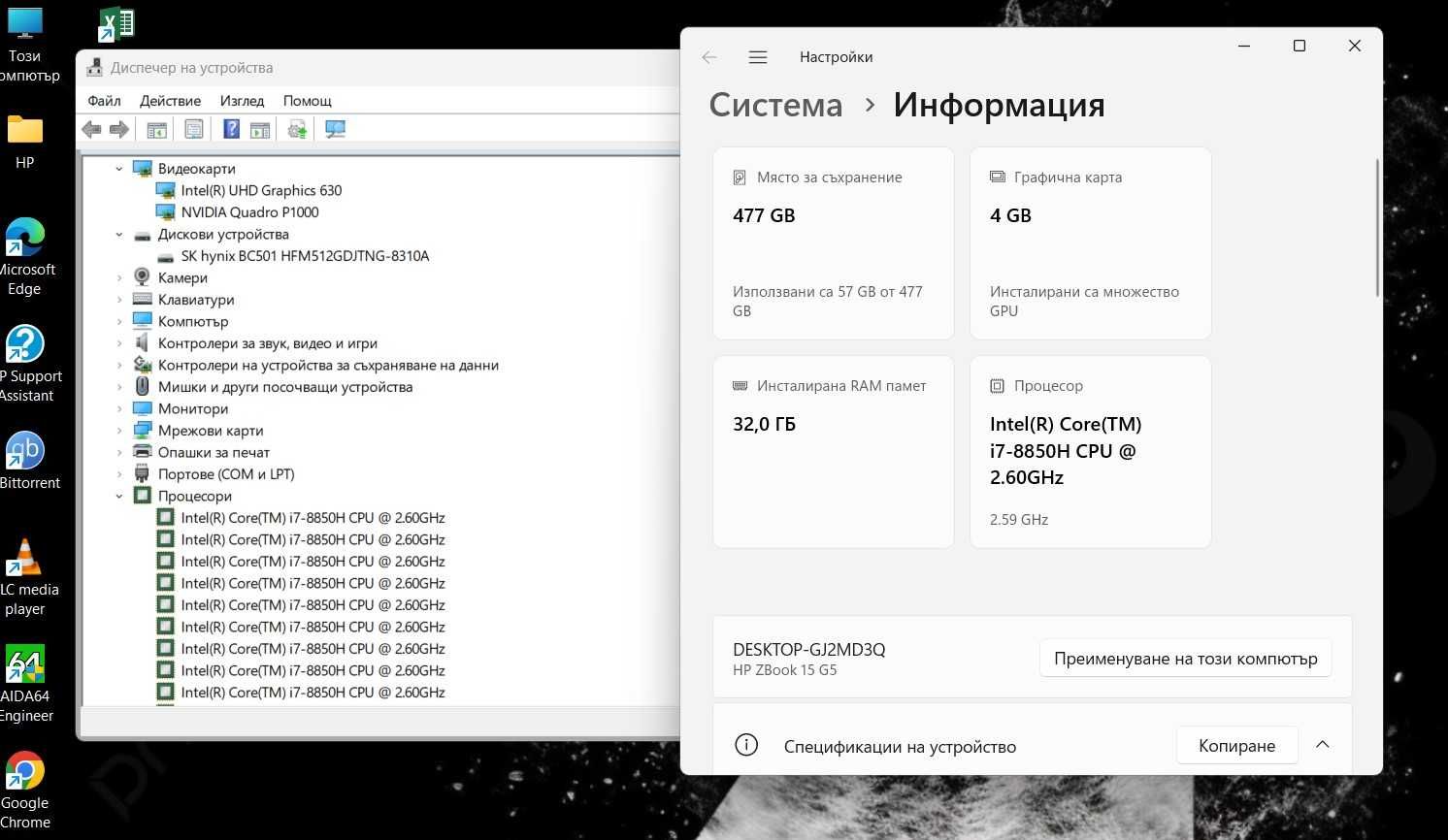Screen dimensions: 1448x840
Task: Click Преименуване на този компютър button
Action: 1185,659
